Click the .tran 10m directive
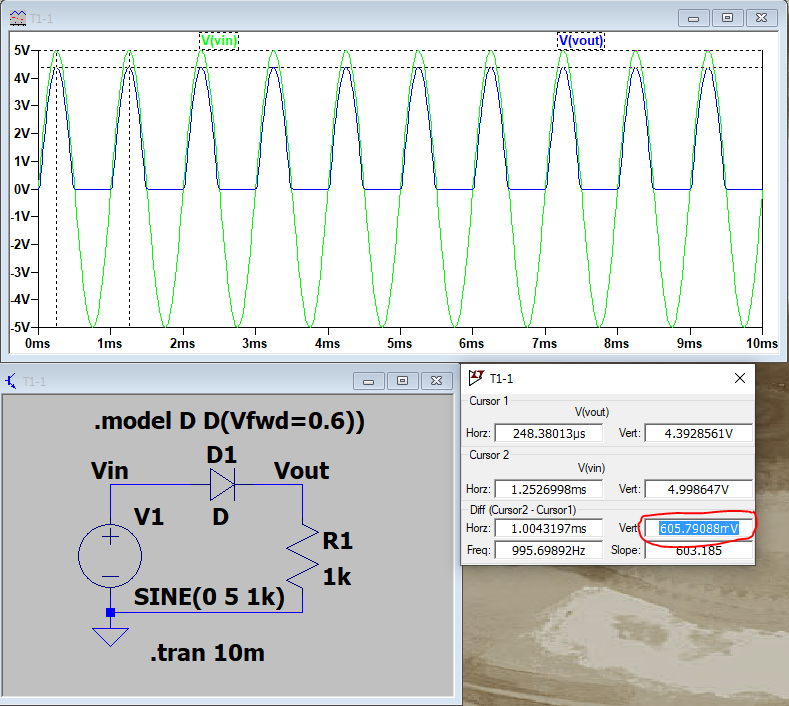 click(207, 654)
